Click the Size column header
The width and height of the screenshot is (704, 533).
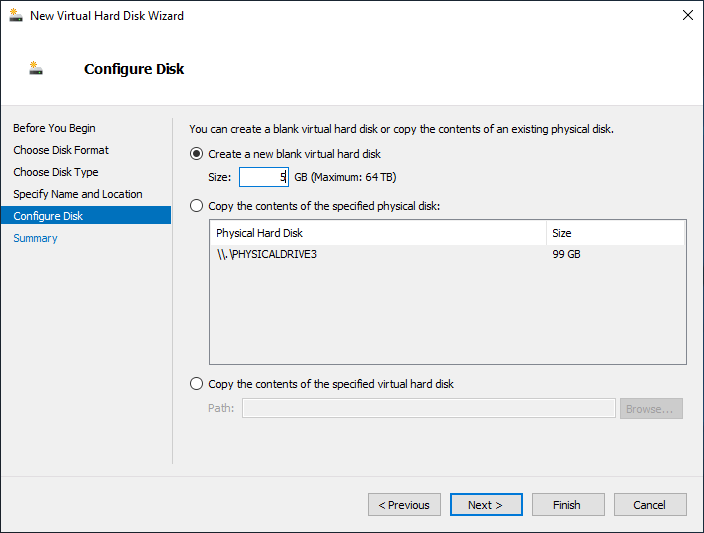tap(616, 233)
